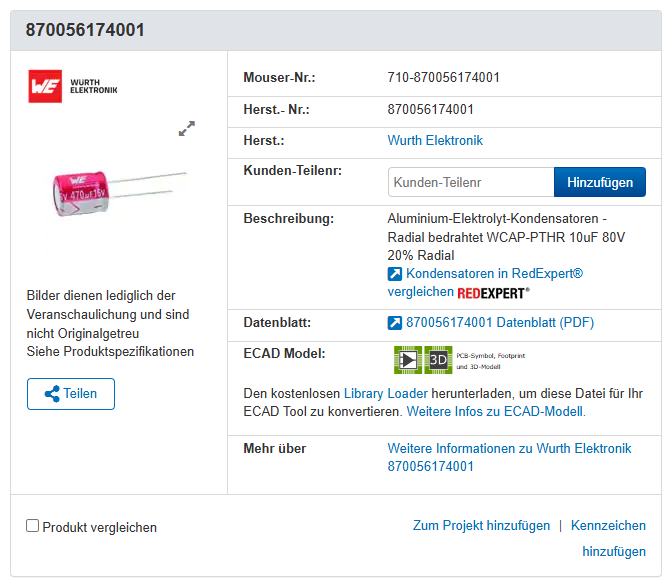The image size is (666, 582).
Task: Enlarge the capacitor image with expand arrows
Action: [187, 128]
